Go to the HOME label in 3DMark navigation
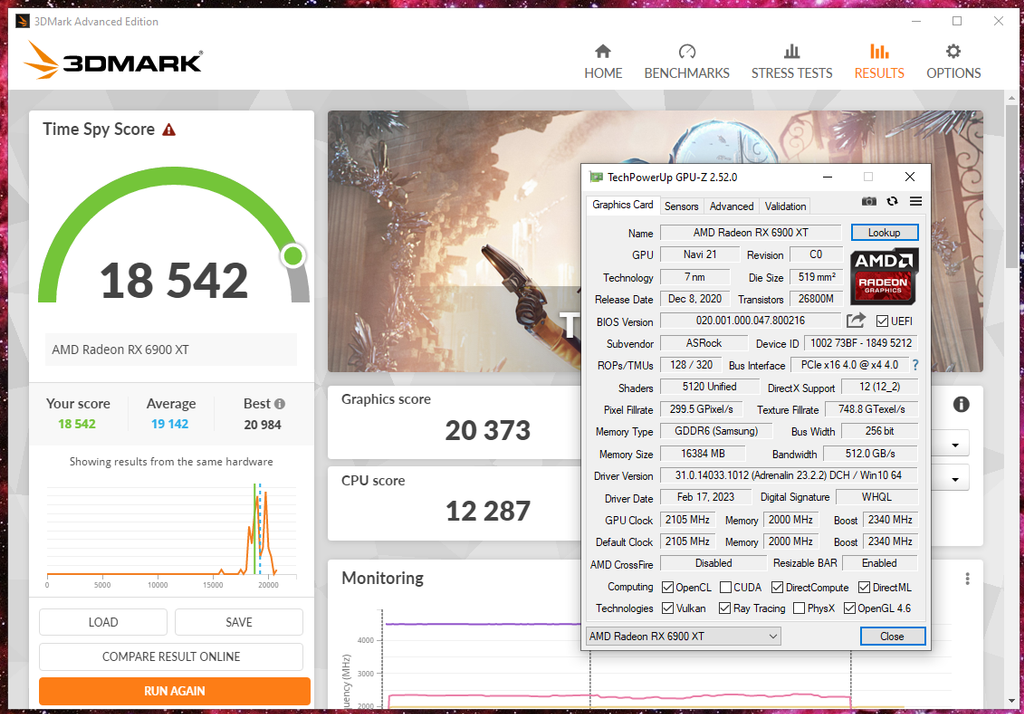 click(603, 73)
